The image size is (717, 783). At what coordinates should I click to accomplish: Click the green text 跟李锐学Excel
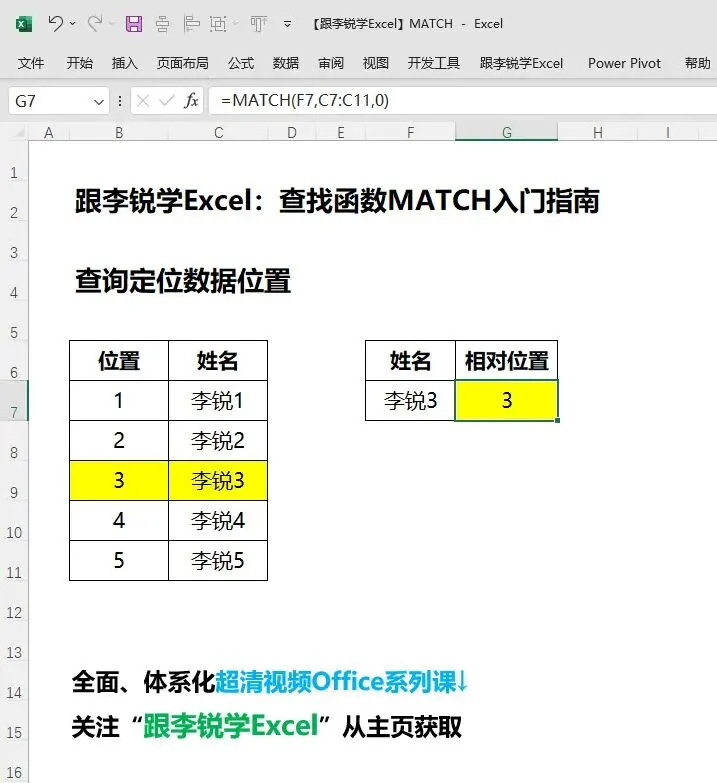coord(231,726)
